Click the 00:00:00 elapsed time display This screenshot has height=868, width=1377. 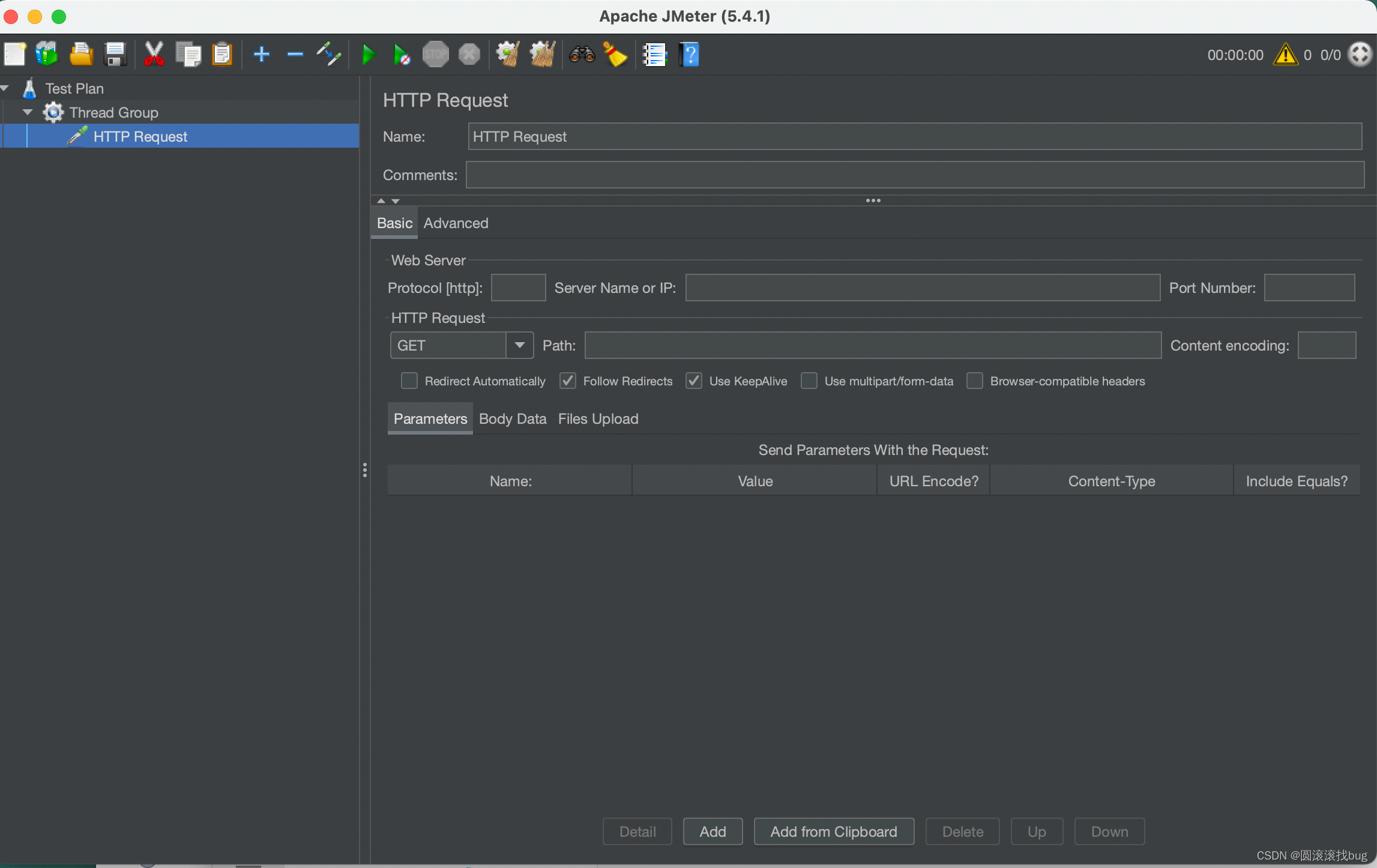[x=1235, y=55]
